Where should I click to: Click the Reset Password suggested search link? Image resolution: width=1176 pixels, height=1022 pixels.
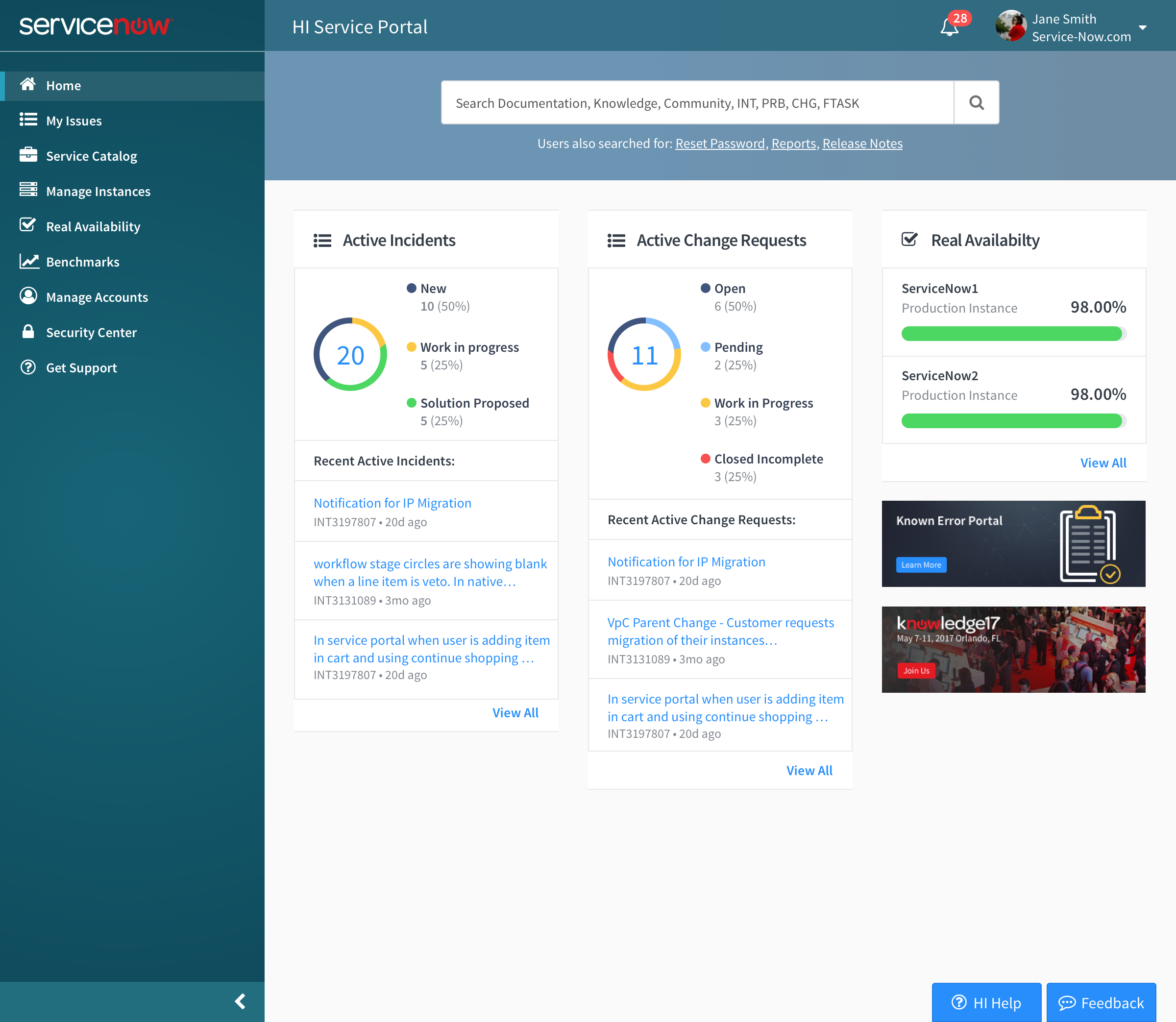click(x=720, y=144)
